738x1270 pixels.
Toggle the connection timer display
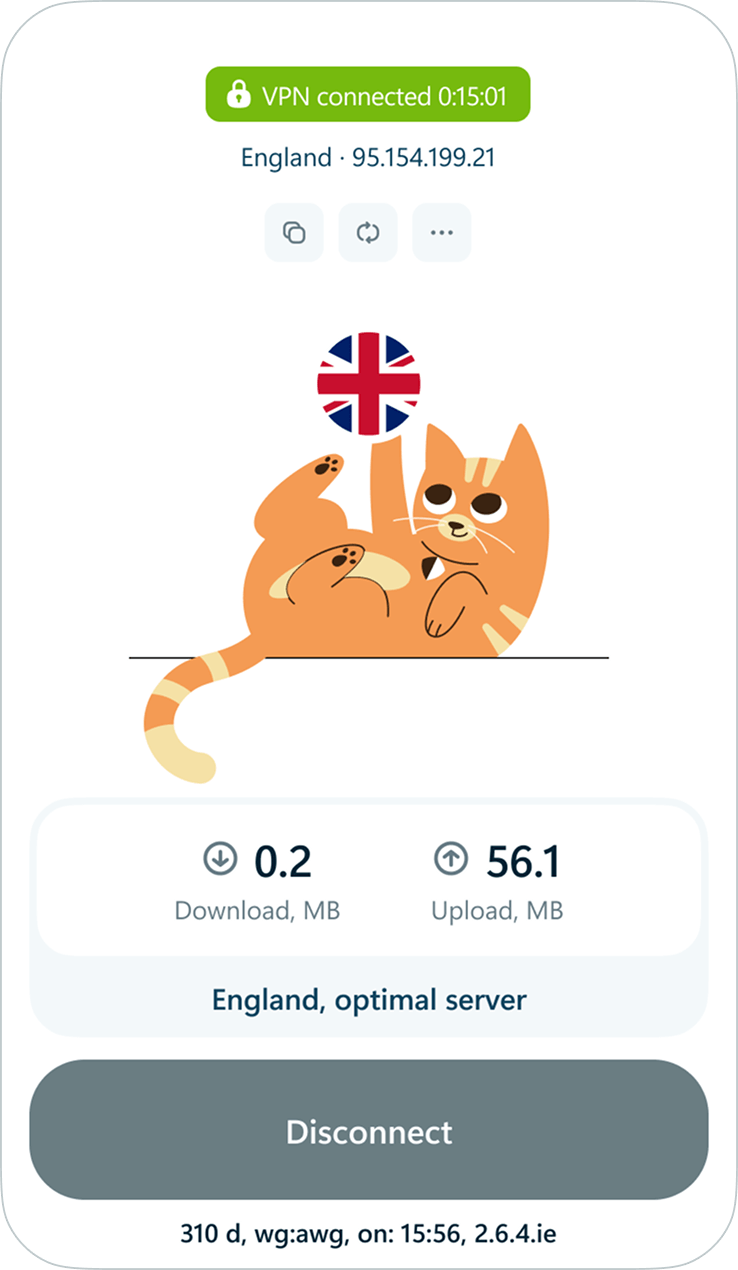(x=470, y=96)
